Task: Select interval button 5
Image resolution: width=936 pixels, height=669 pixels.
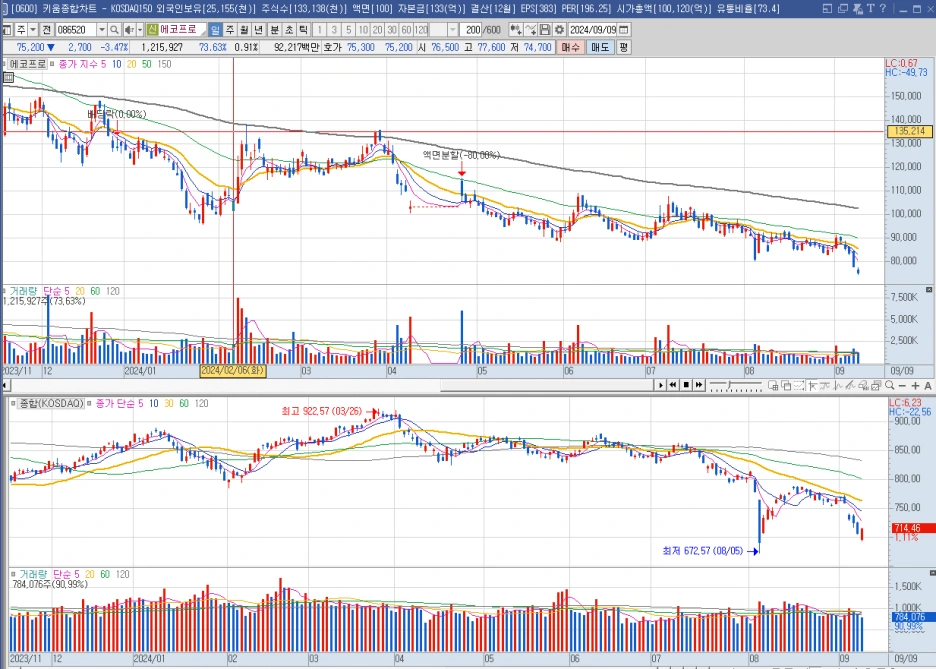Action: coord(349,29)
